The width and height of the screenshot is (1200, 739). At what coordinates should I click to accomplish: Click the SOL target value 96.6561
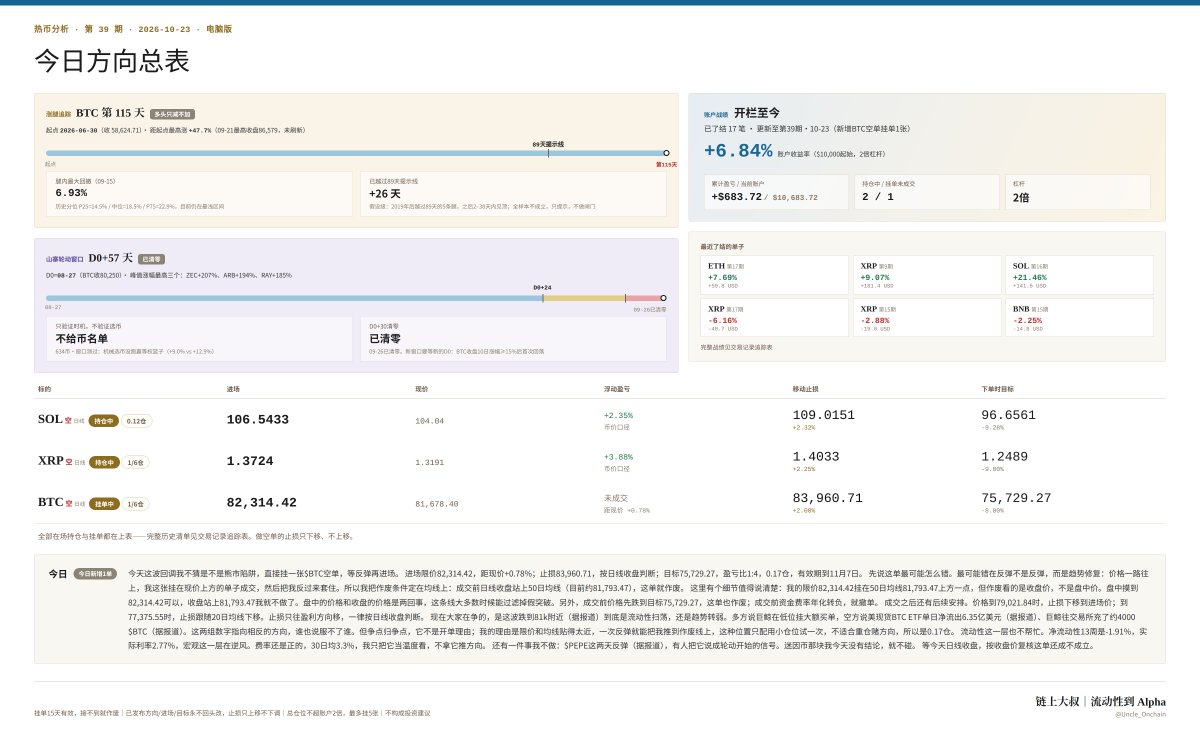(x=1009, y=415)
